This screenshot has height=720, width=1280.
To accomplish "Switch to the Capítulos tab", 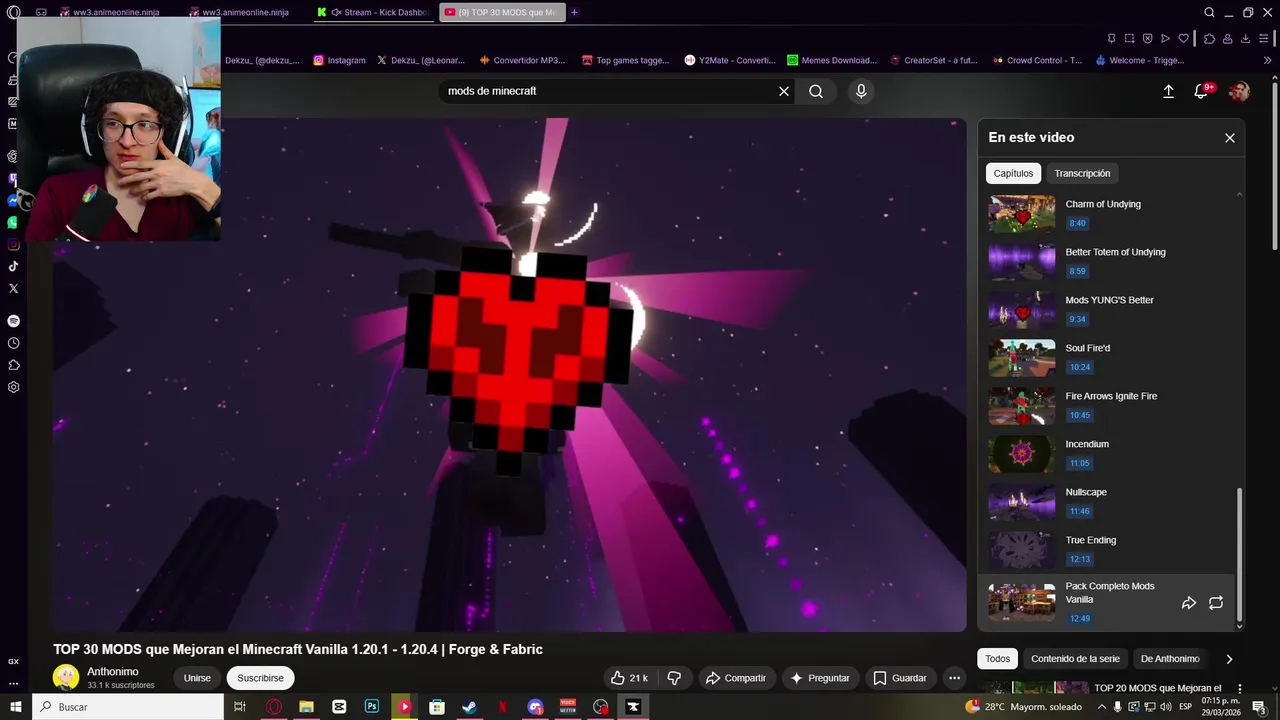I will pyautogui.click(x=1013, y=173).
